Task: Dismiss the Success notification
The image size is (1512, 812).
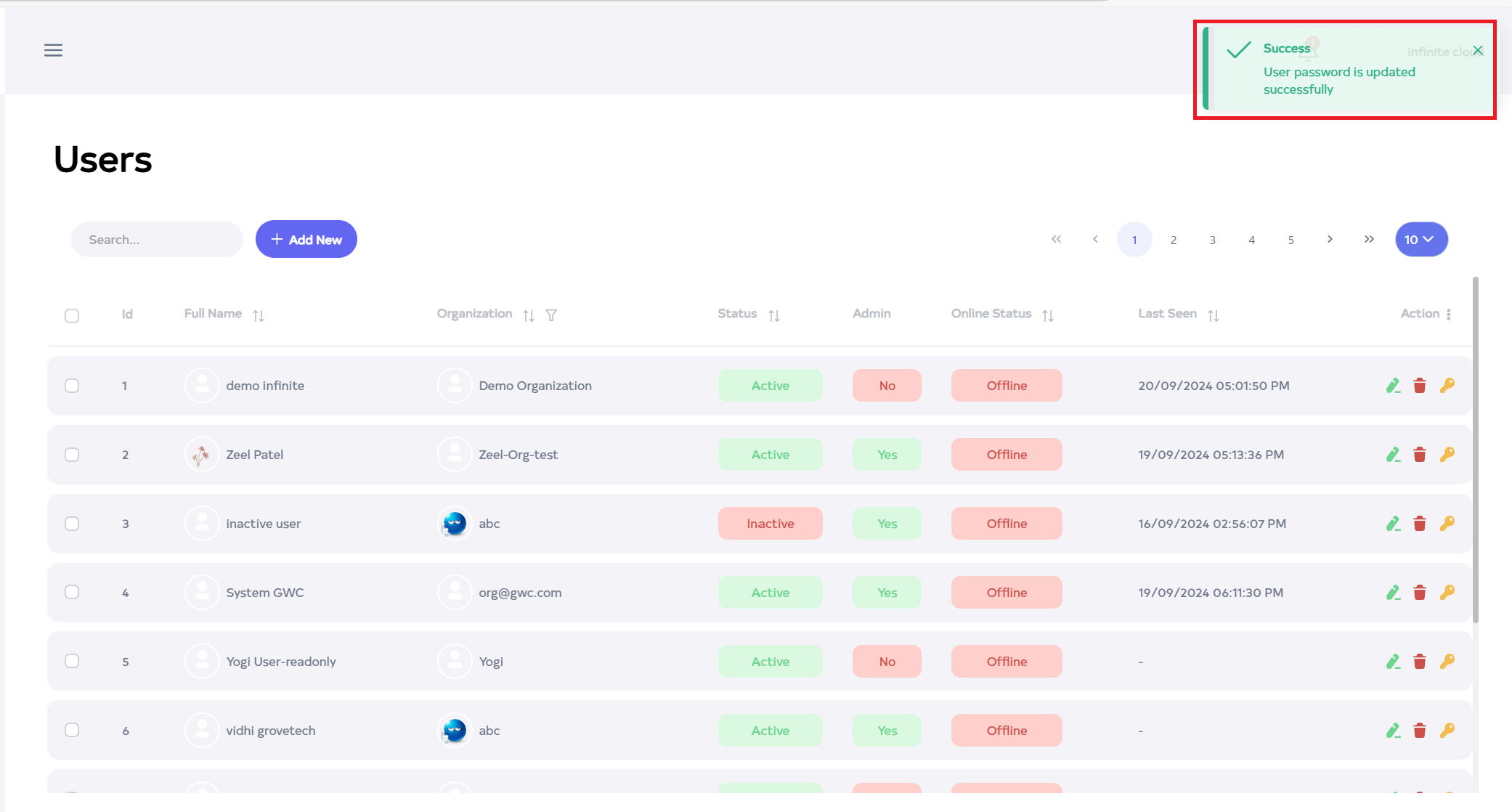Action: (x=1478, y=50)
